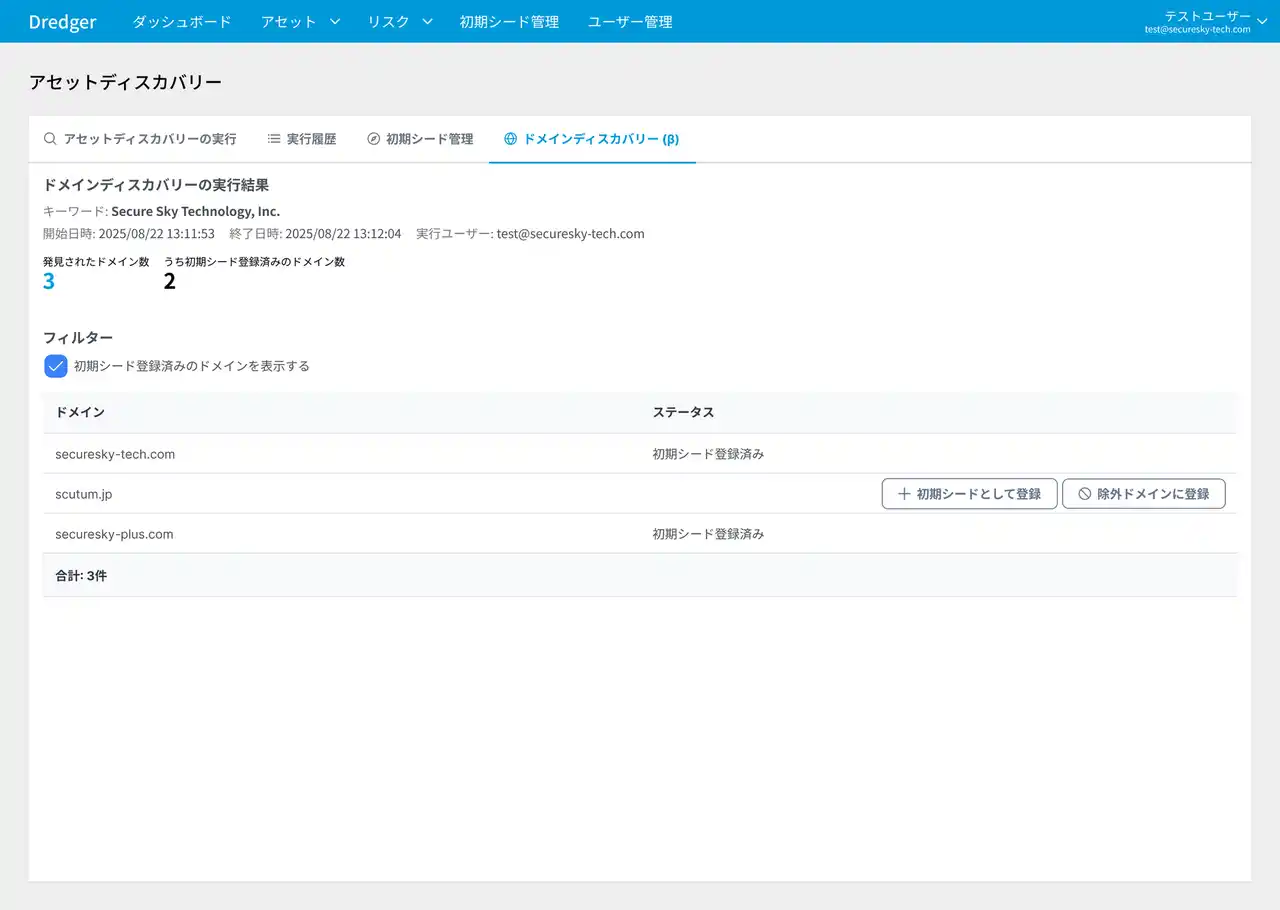This screenshot has height=910, width=1280.
Task: Click the Dredger logo in the header
Action: 62,21
